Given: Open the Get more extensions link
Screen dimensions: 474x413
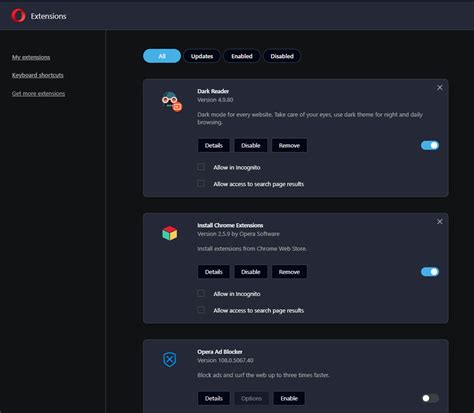Looking at the screenshot, I should click(x=39, y=93).
